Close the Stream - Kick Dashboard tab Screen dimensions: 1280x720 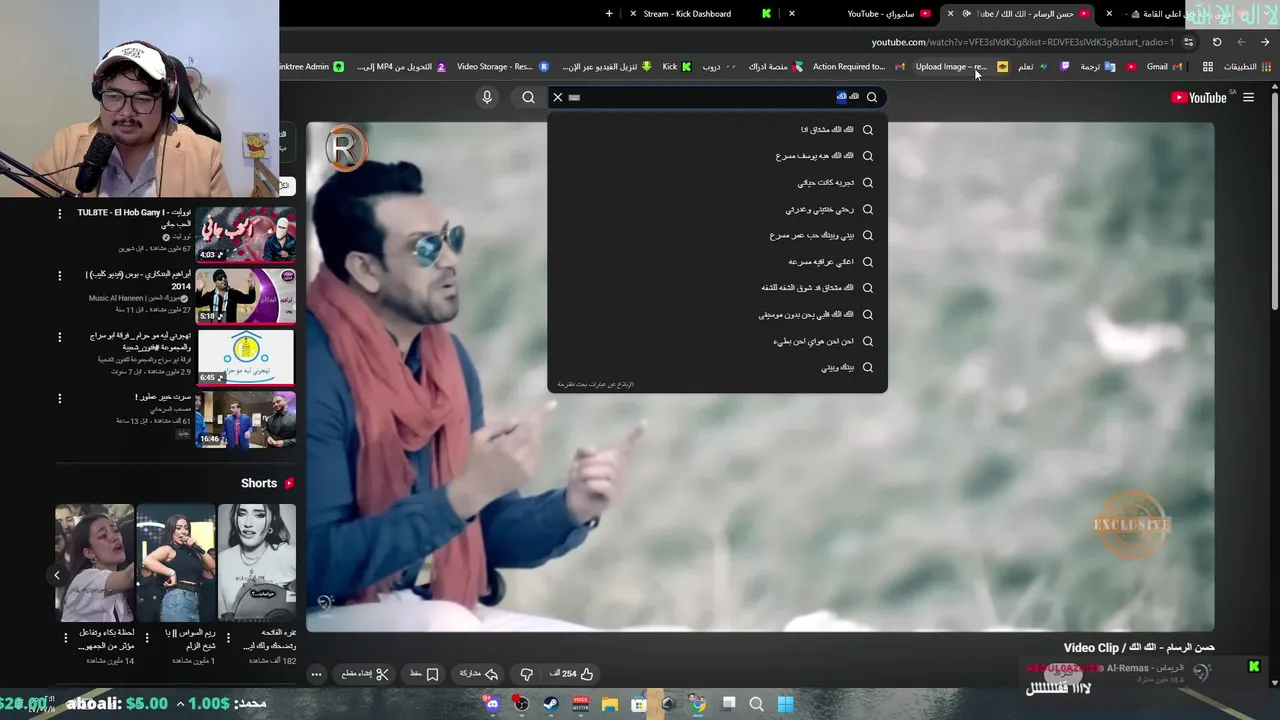coord(633,14)
